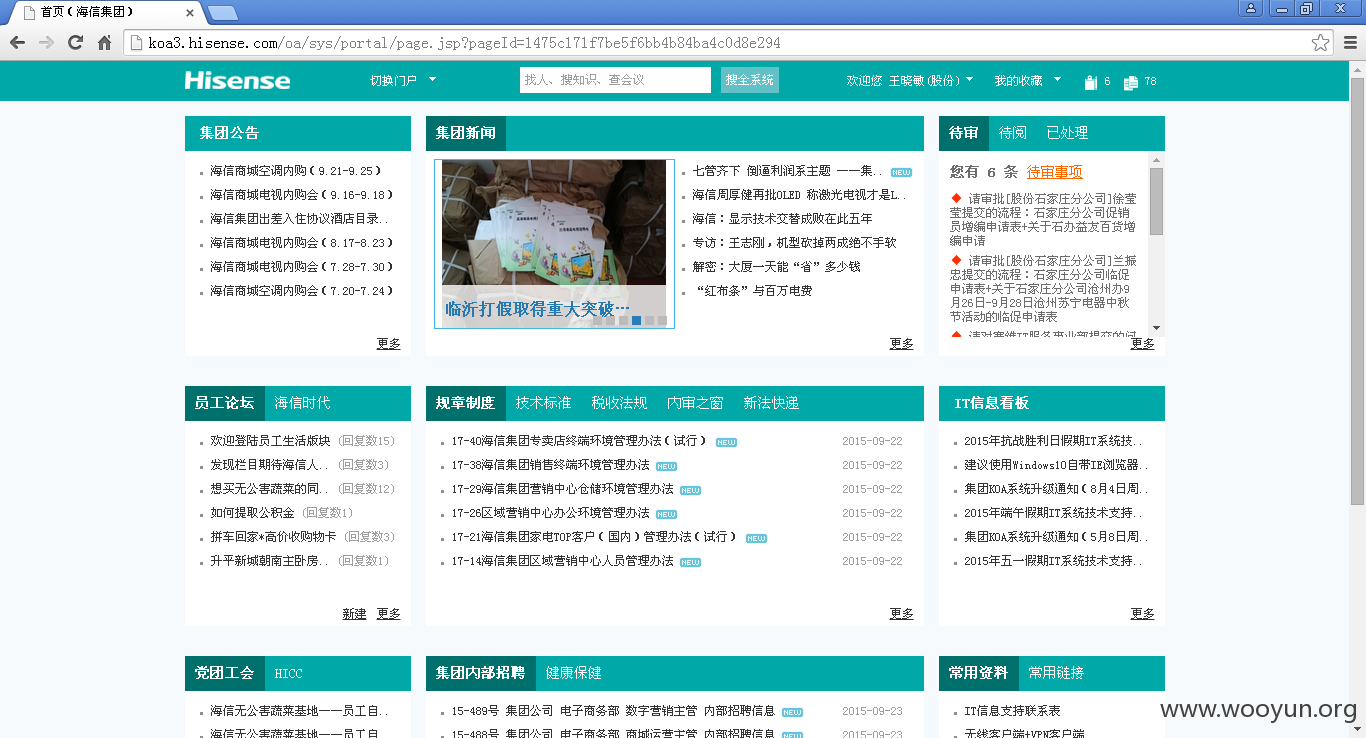Click the Chrome user profile icon
This screenshot has height=738, width=1366.
pyautogui.click(x=1251, y=9)
